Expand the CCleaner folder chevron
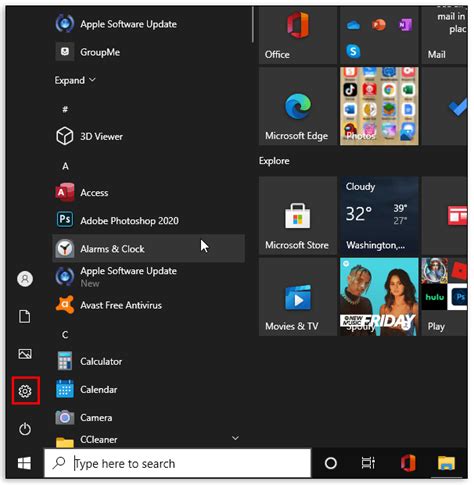 click(235, 438)
